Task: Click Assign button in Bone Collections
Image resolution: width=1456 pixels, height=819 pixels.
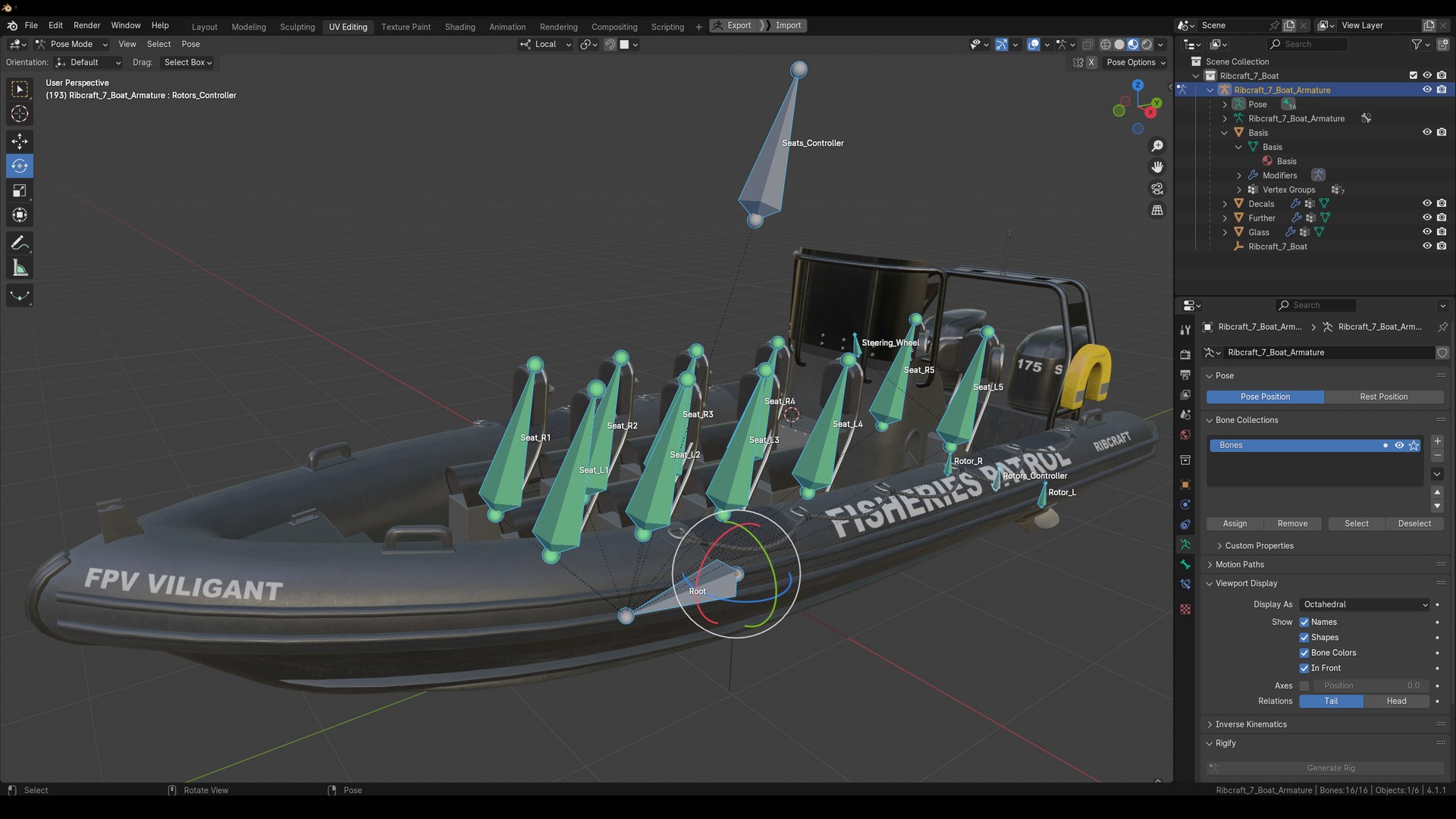Action: point(1235,524)
